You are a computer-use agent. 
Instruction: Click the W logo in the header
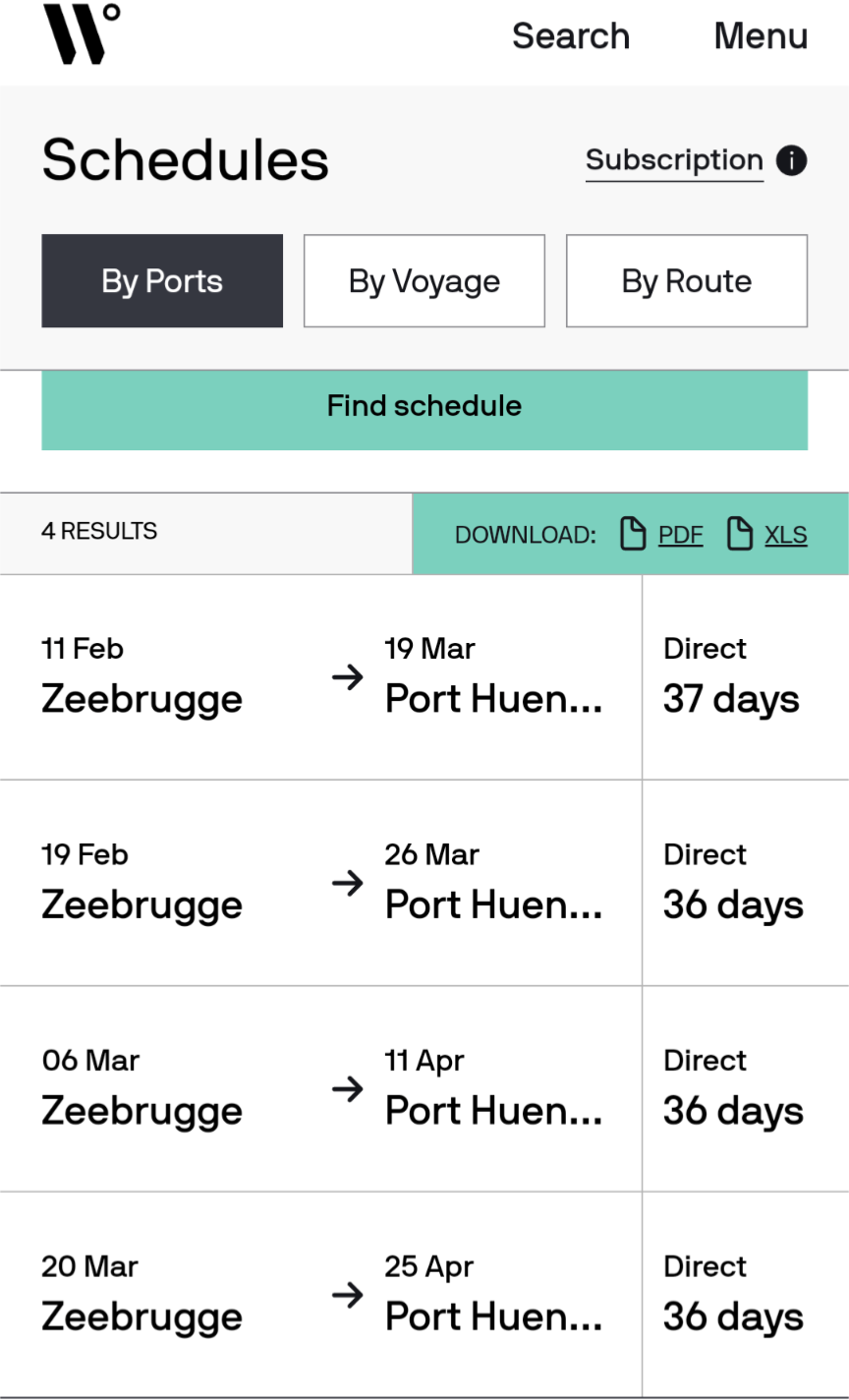[82, 34]
